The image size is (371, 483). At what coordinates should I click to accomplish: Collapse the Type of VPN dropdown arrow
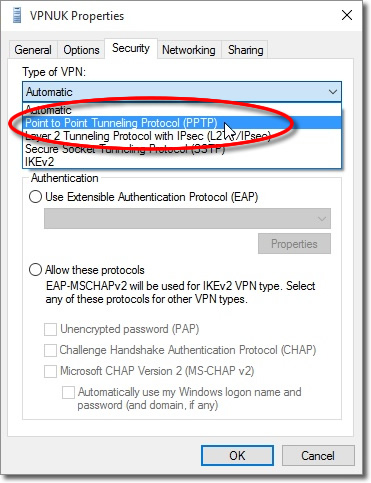click(332, 92)
